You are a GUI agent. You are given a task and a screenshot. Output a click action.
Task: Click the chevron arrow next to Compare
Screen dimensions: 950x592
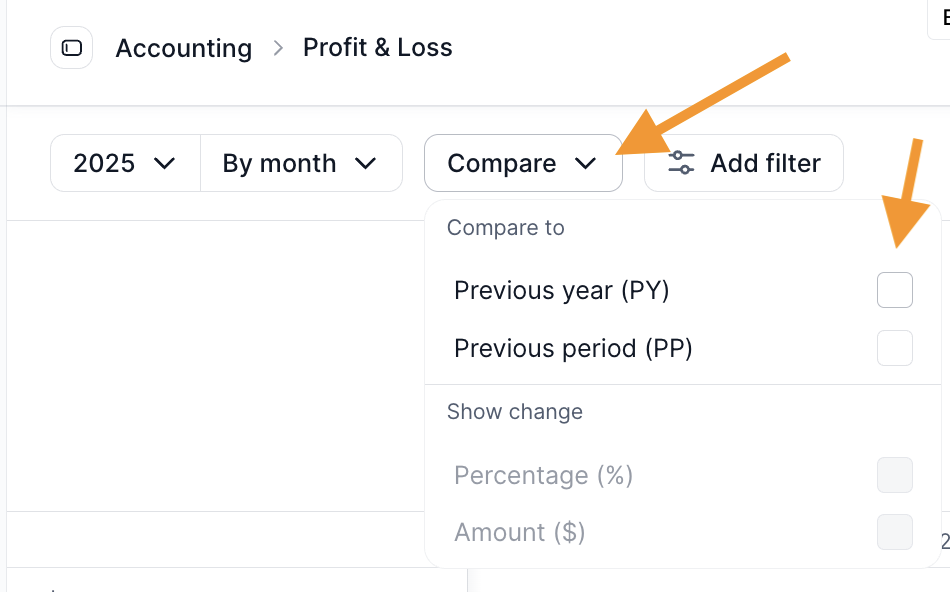click(x=585, y=163)
